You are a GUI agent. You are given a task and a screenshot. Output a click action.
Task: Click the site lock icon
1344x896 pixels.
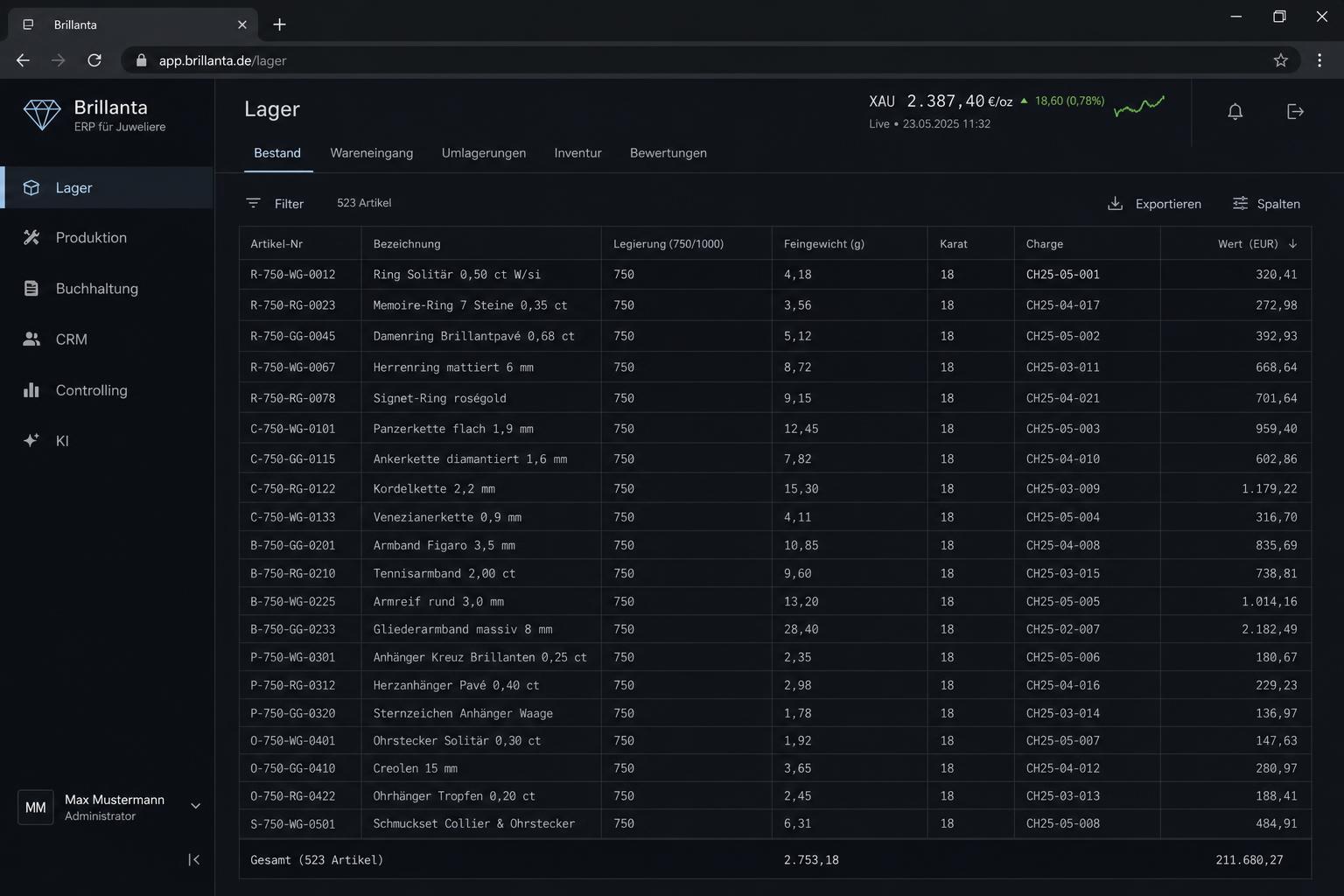click(141, 60)
